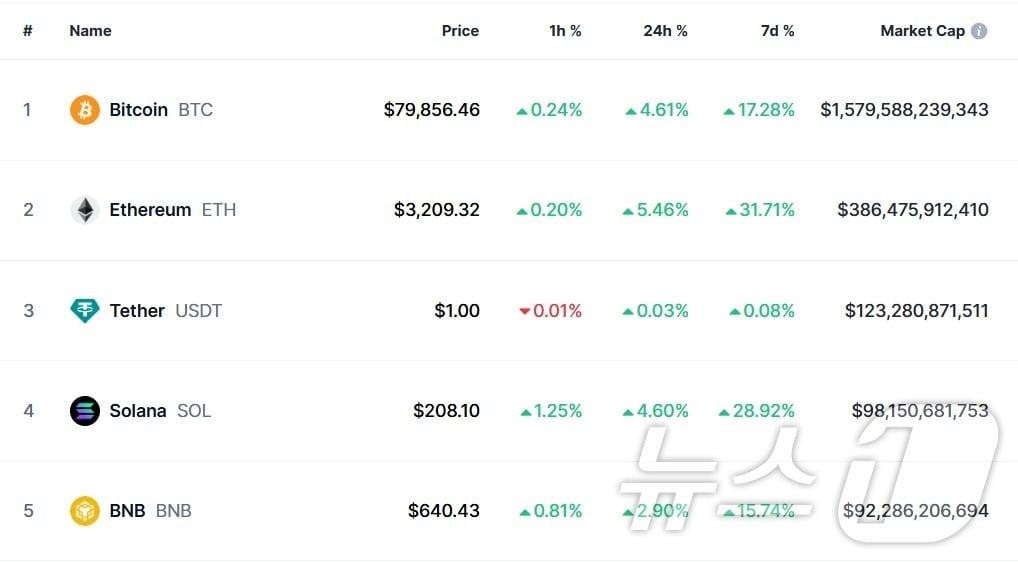Click the Tether logo icon

click(85, 311)
